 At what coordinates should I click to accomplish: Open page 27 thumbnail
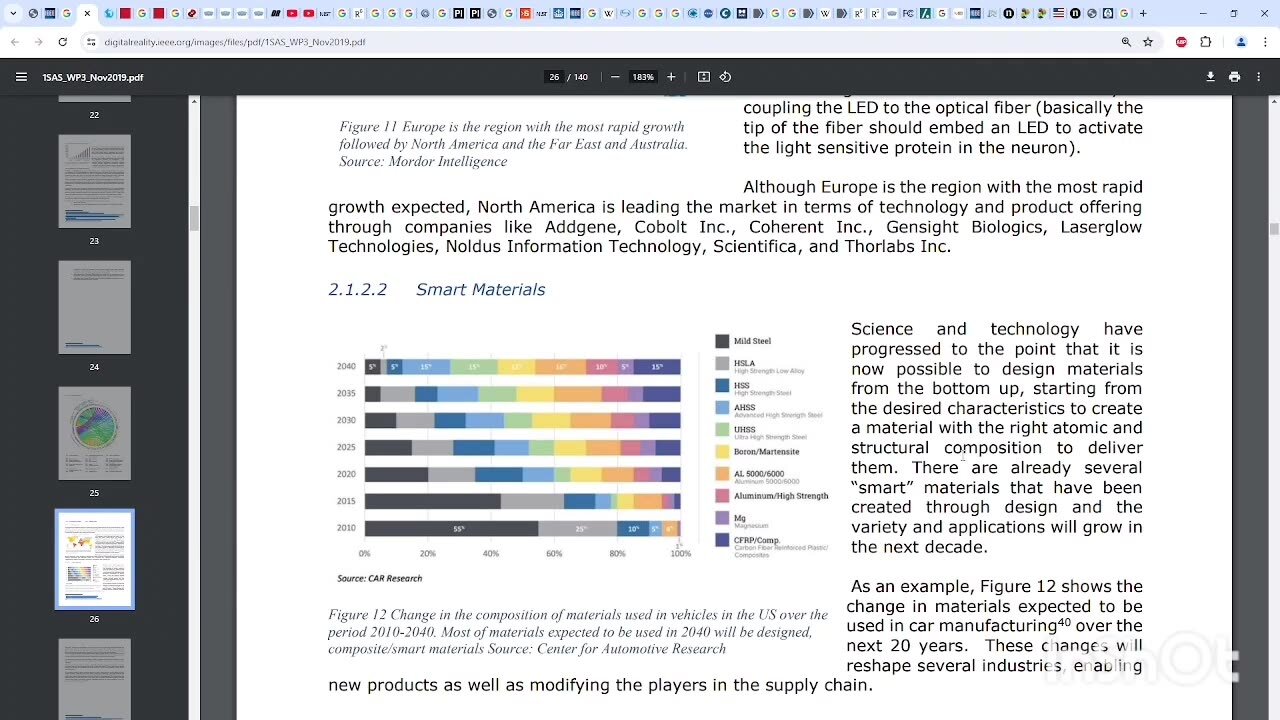click(94, 679)
